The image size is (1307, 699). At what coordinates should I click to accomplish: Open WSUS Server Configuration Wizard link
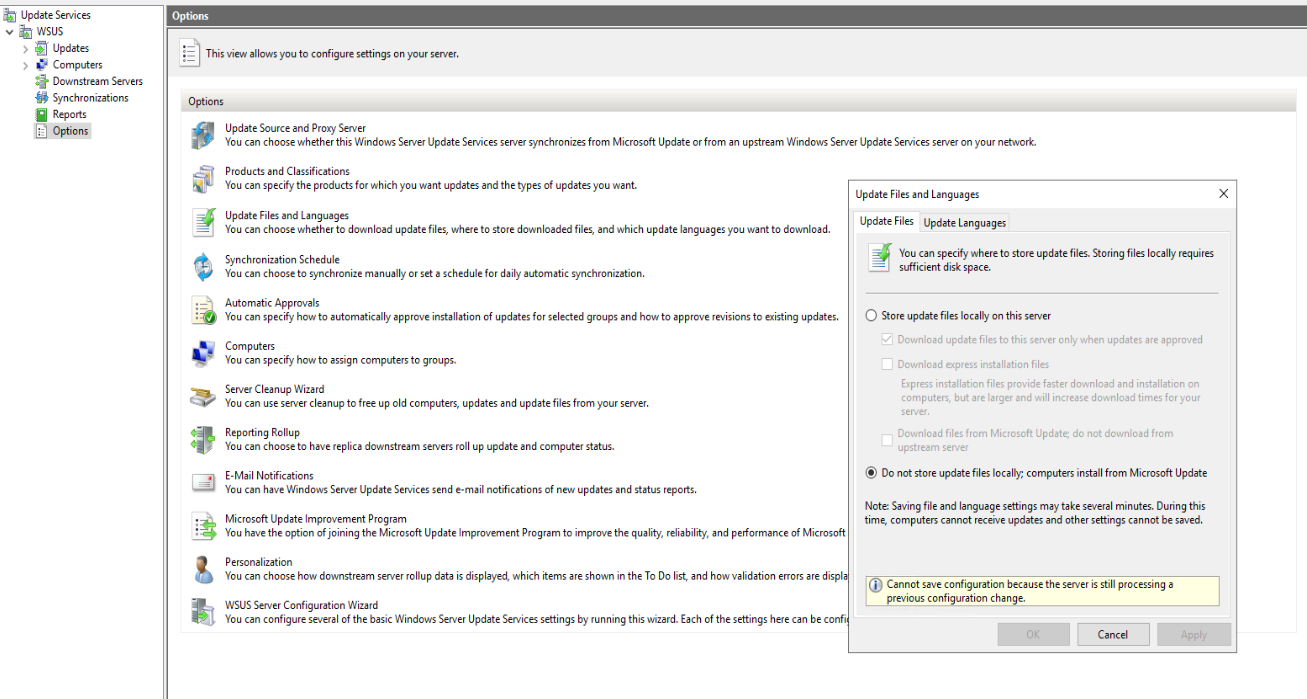tap(301, 605)
